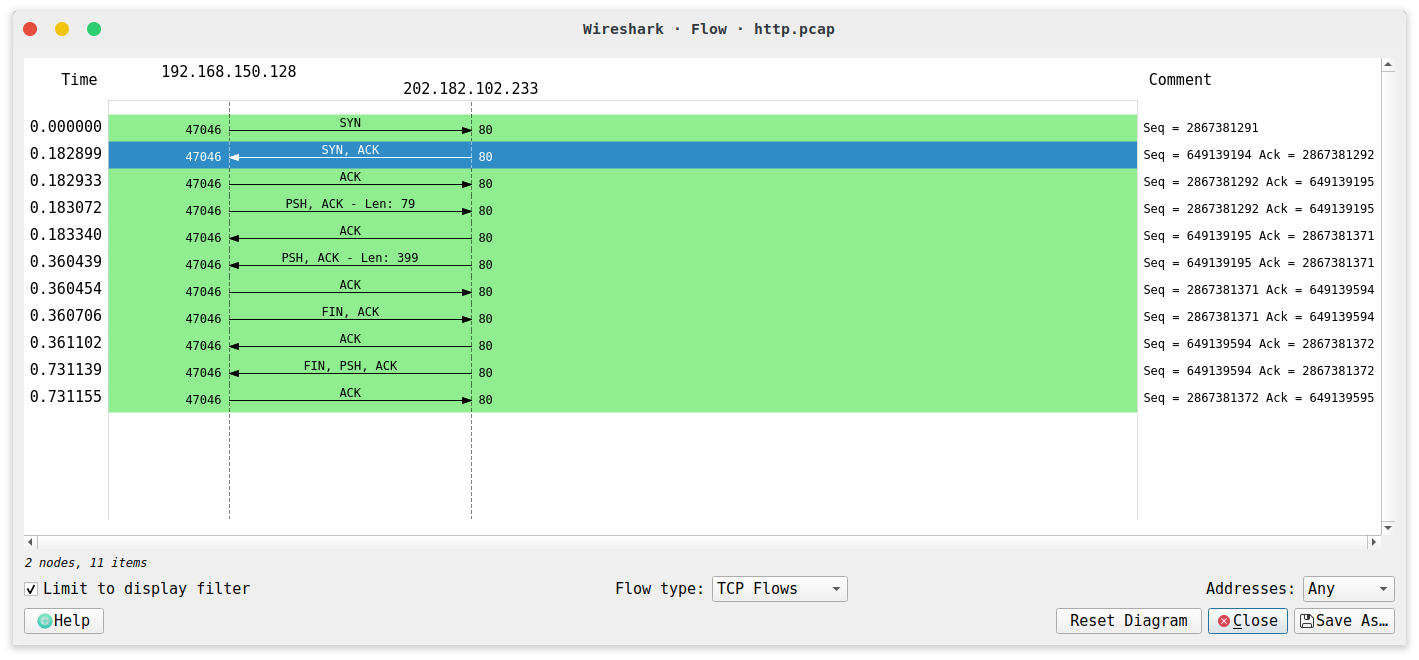The height and width of the screenshot is (660, 1419).
Task: Select the SYN, ACK flow row
Action: (x=622, y=155)
